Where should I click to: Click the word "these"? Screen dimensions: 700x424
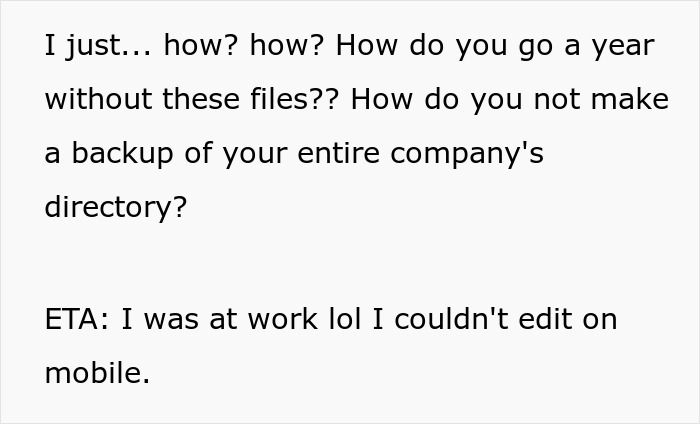click(x=193, y=100)
